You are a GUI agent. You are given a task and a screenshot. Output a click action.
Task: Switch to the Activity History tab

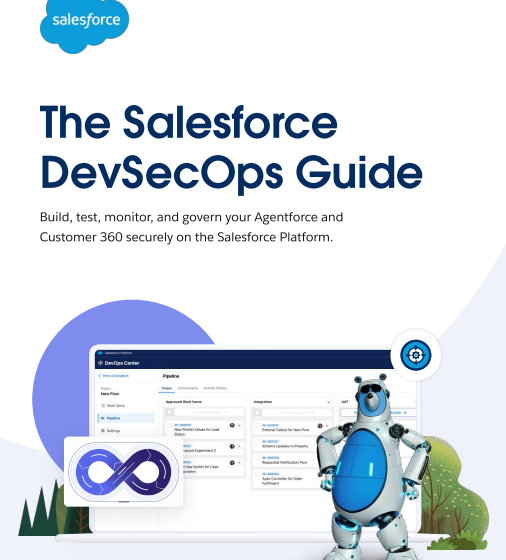pos(215,388)
